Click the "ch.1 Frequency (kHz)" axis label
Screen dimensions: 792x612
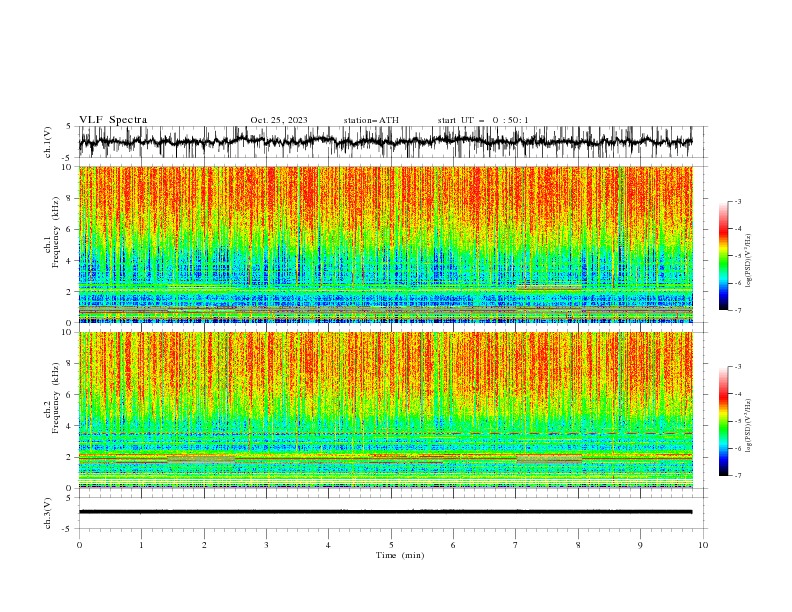[x=51, y=233]
